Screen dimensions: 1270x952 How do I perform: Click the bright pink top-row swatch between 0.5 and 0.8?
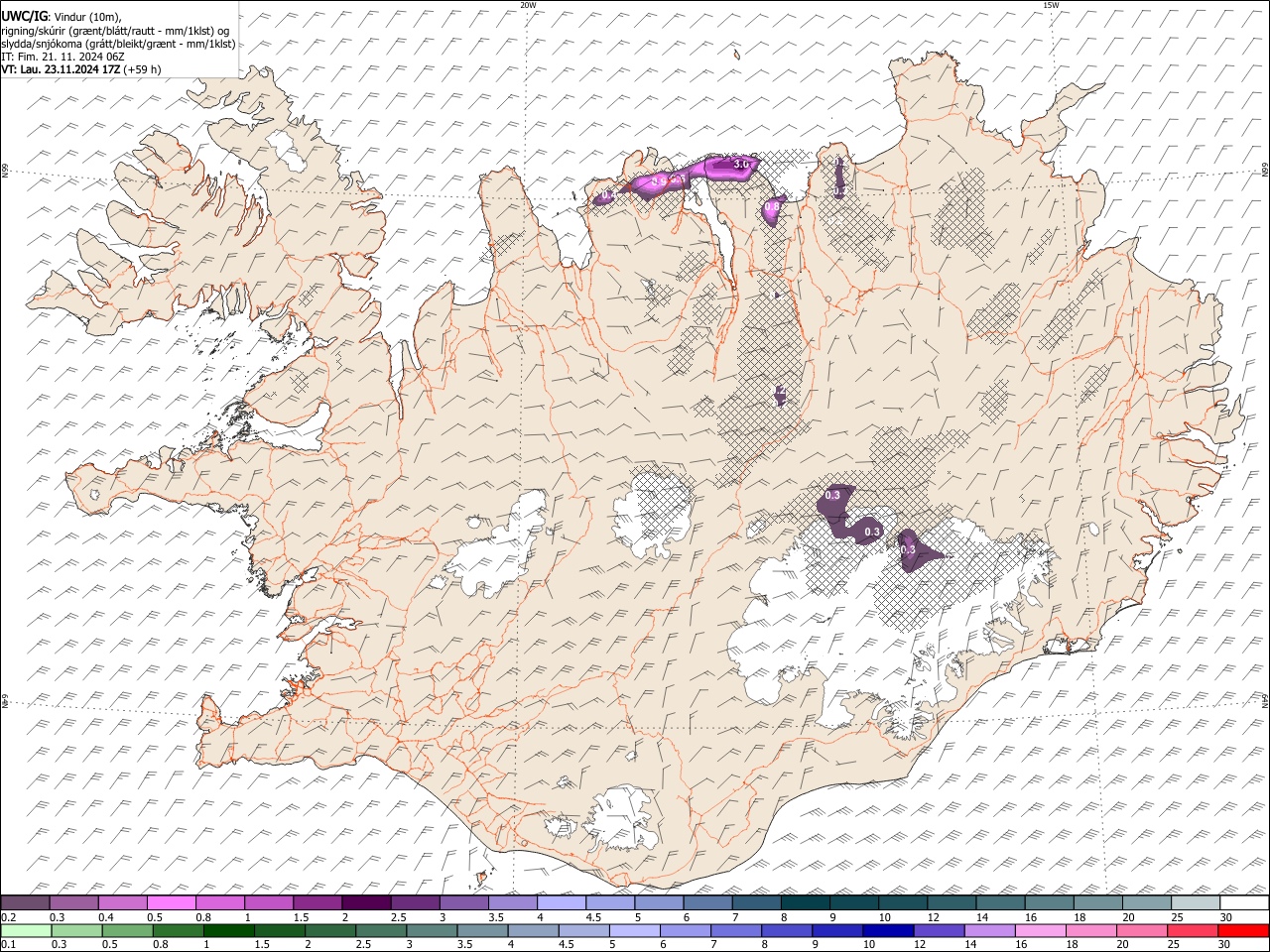tap(171, 902)
